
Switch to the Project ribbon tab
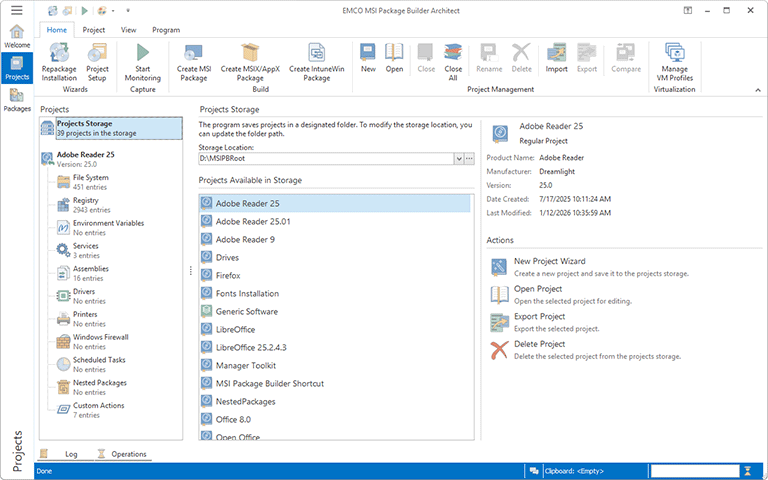point(94,30)
